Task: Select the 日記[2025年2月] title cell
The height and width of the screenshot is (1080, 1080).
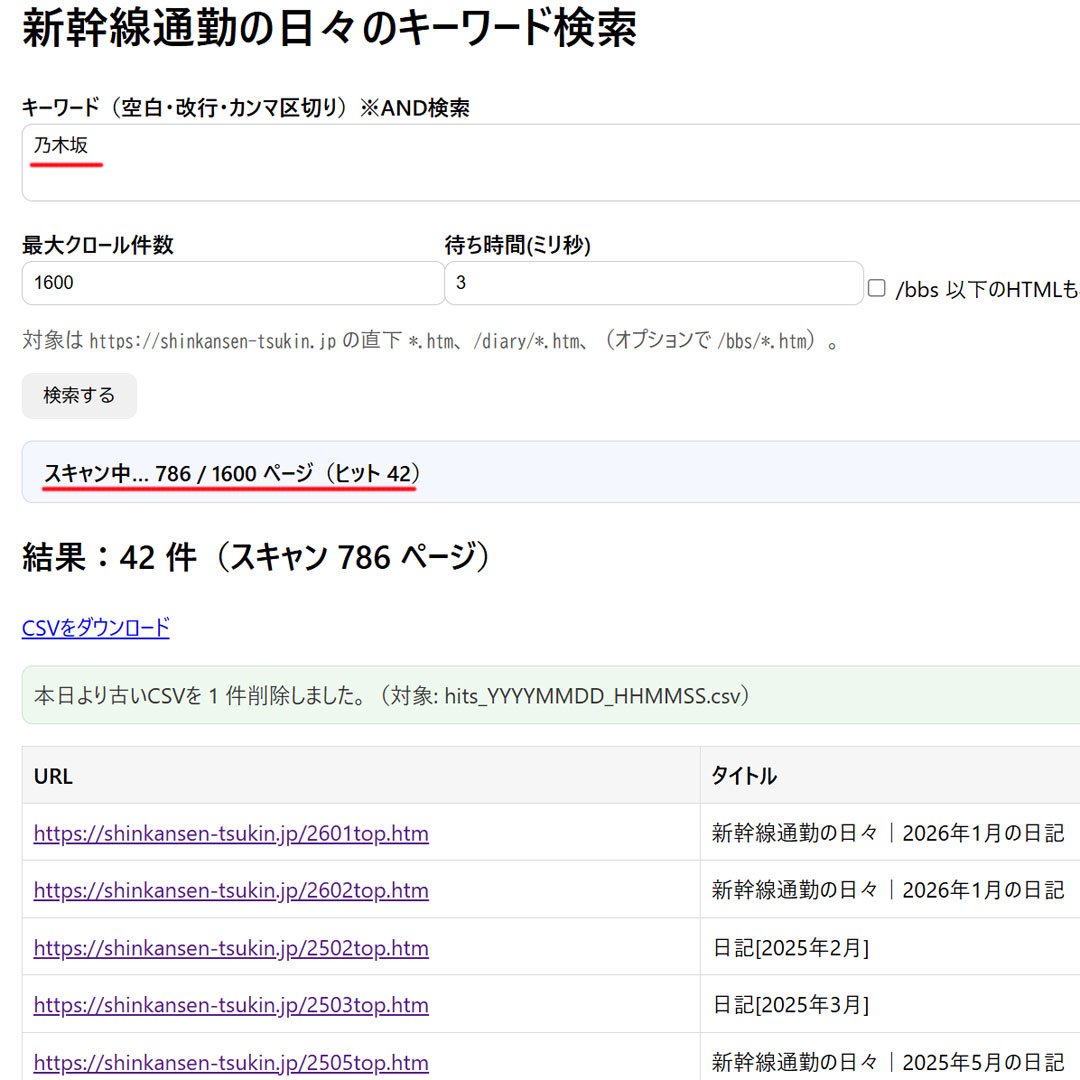Action: pos(790,948)
